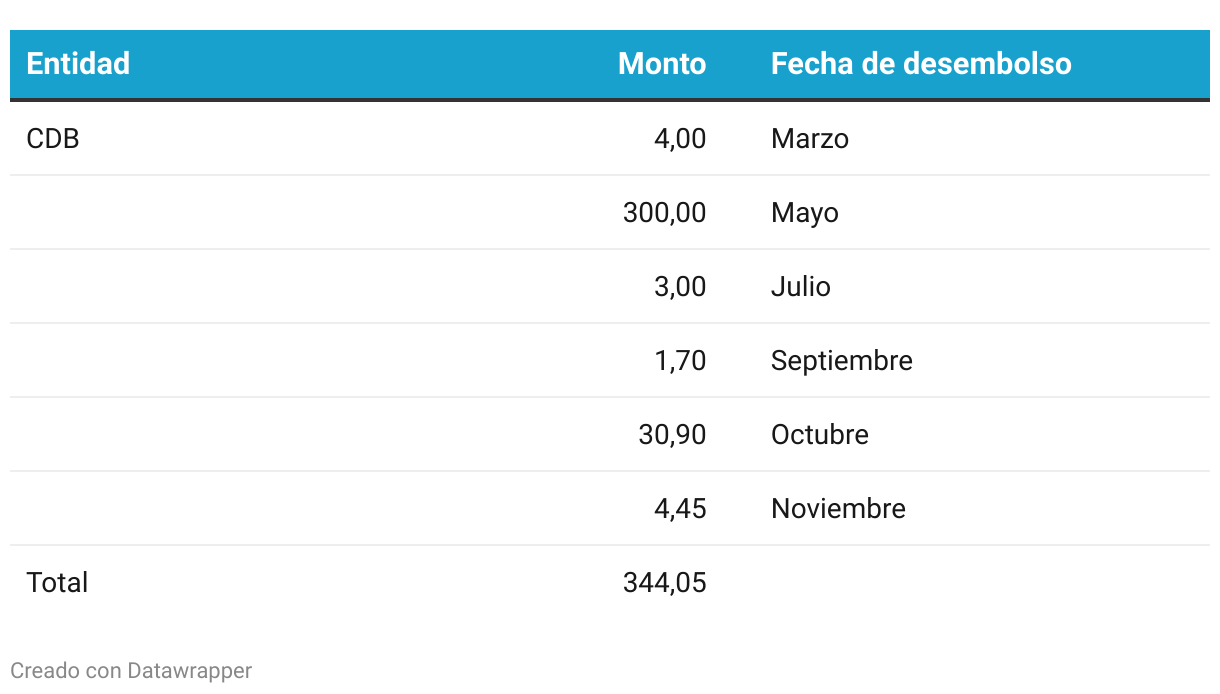Screen dimensions: 1220x694
Task: Select the Octubre date cell
Action: 820,434
